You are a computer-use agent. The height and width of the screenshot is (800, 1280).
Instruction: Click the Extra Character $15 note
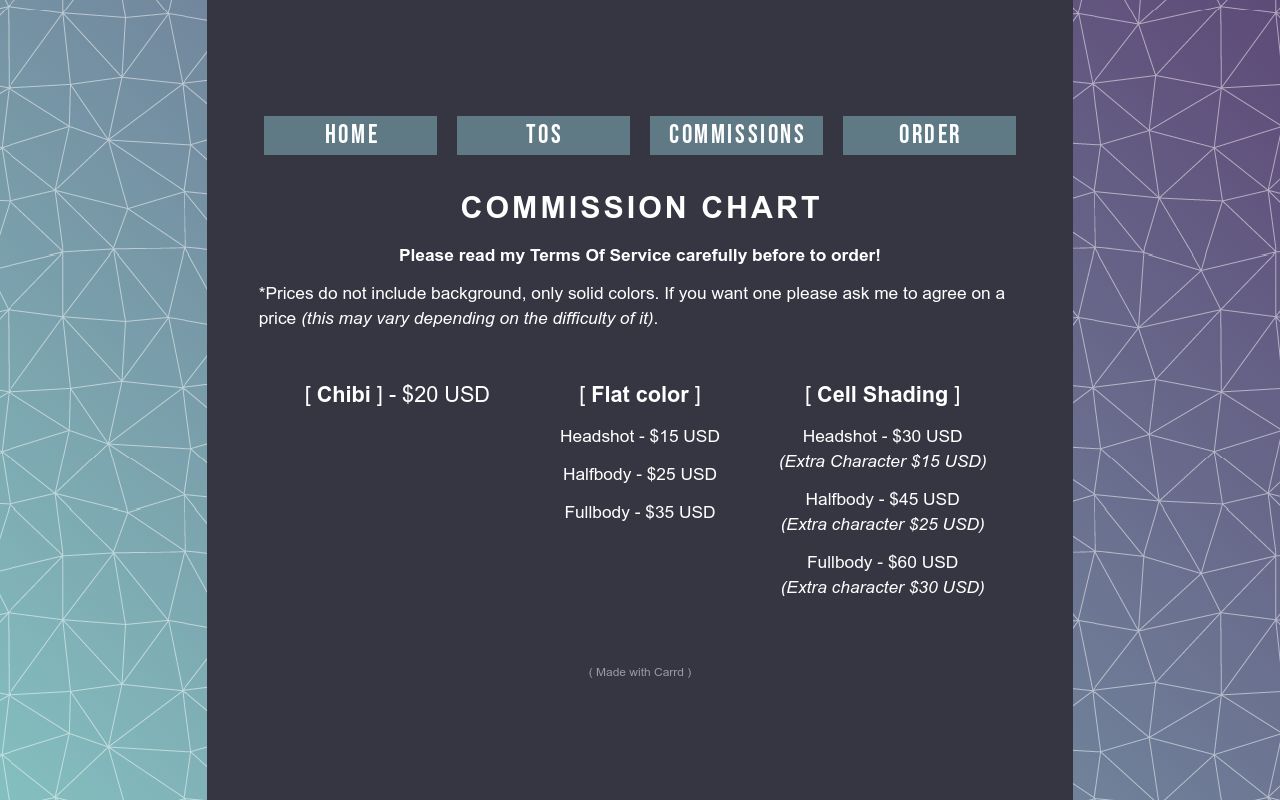[x=883, y=461]
